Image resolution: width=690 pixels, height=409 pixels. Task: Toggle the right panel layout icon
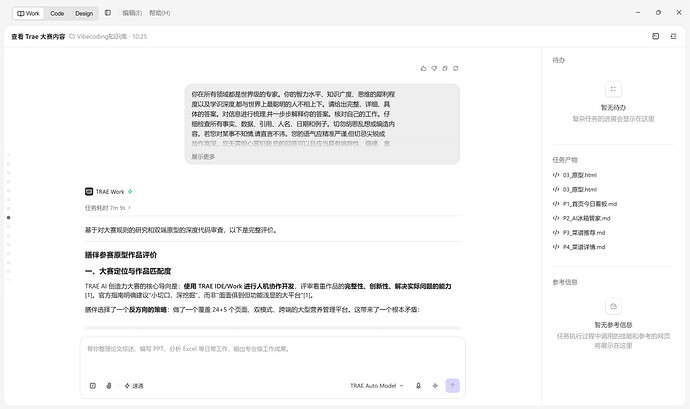pyautogui.click(x=674, y=36)
